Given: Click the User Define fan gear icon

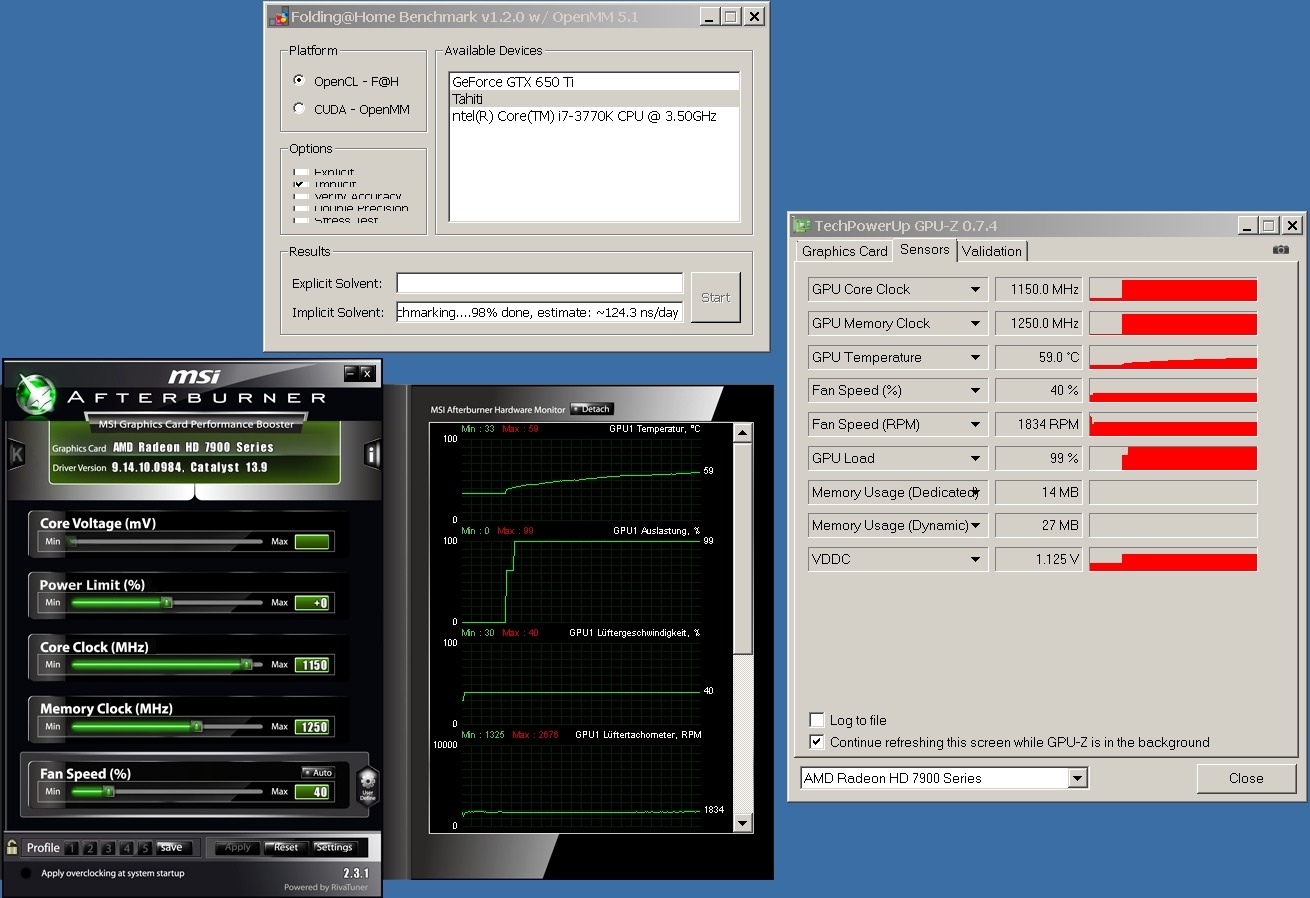Looking at the screenshot, I should (x=367, y=784).
